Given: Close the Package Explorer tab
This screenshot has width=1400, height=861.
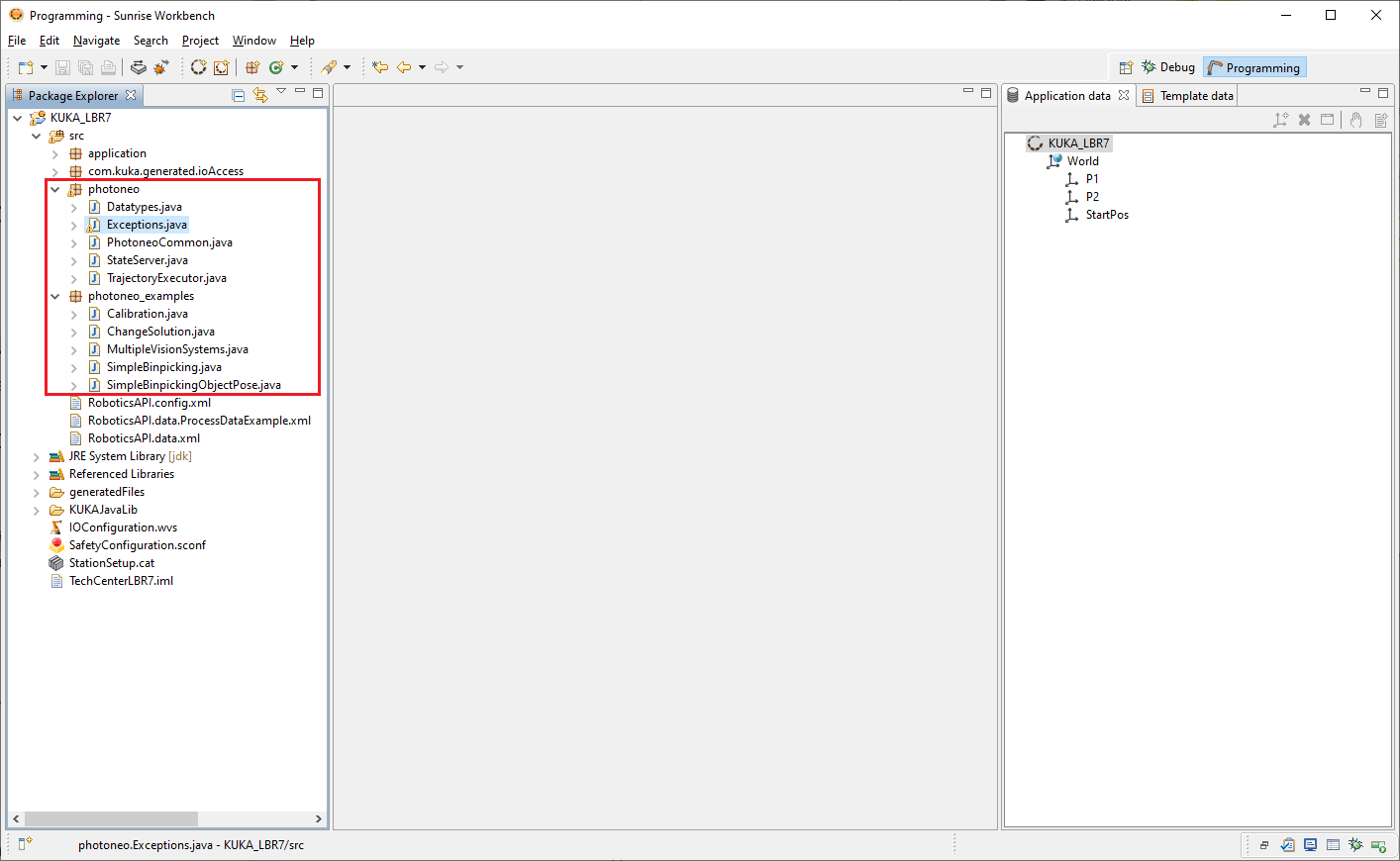Looking at the screenshot, I should pyautogui.click(x=131, y=95).
